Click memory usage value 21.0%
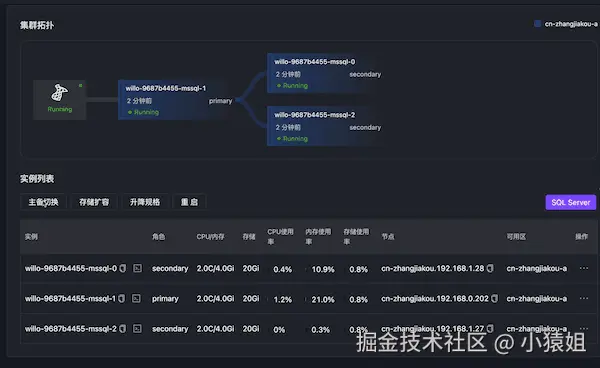 click(x=323, y=300)
